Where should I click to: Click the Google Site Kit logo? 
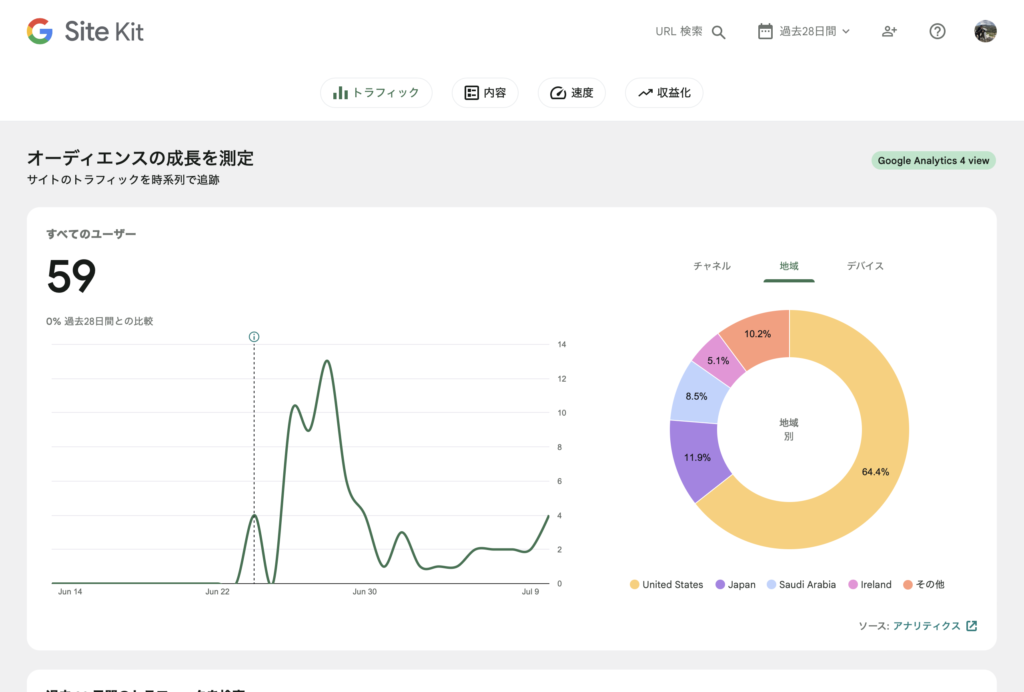[85, 31]
